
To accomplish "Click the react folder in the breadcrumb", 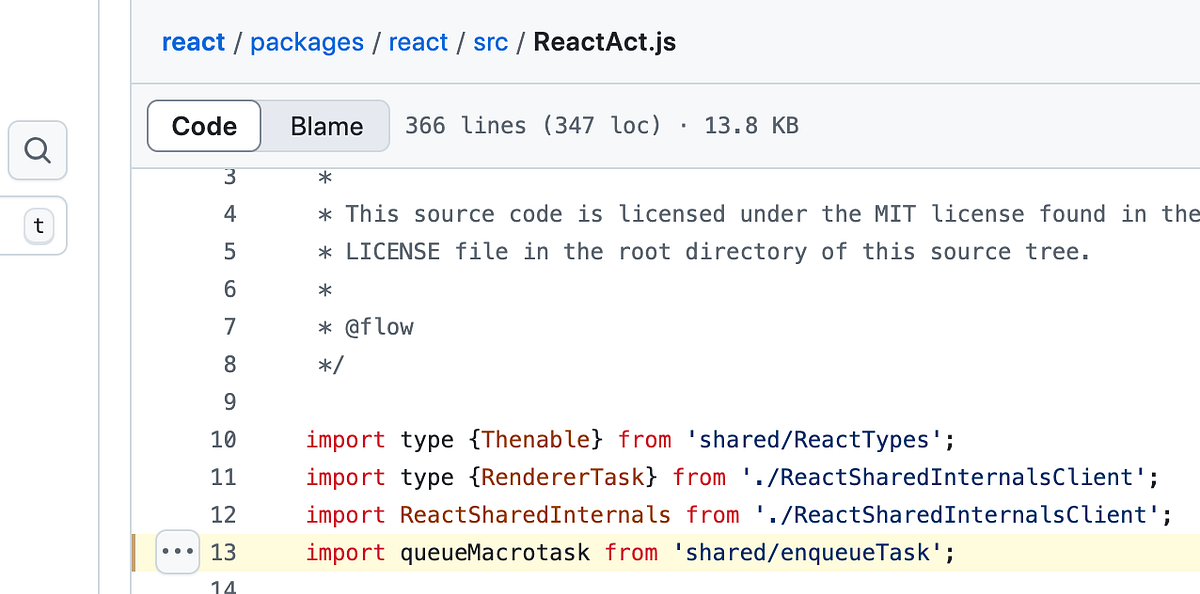I will tap(418, 42).
